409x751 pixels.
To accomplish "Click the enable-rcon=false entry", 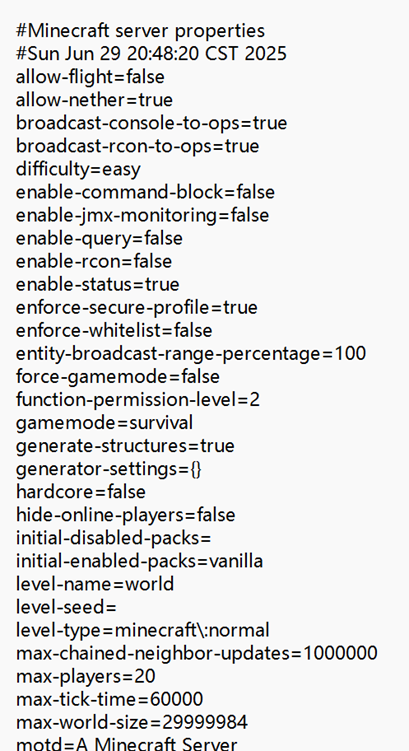I will pos(94,262).
